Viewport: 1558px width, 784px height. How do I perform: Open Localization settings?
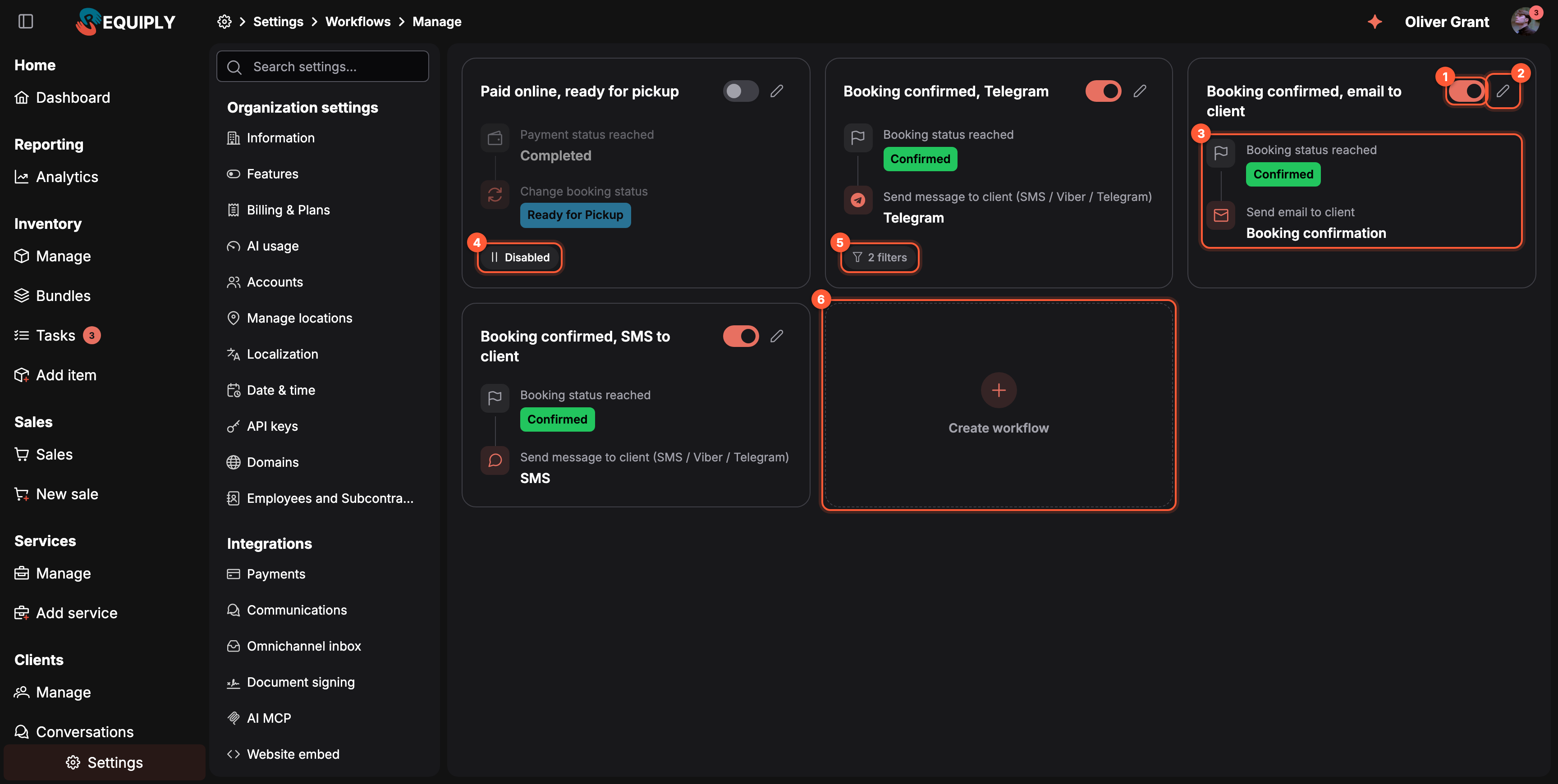[x=272, y=354]
